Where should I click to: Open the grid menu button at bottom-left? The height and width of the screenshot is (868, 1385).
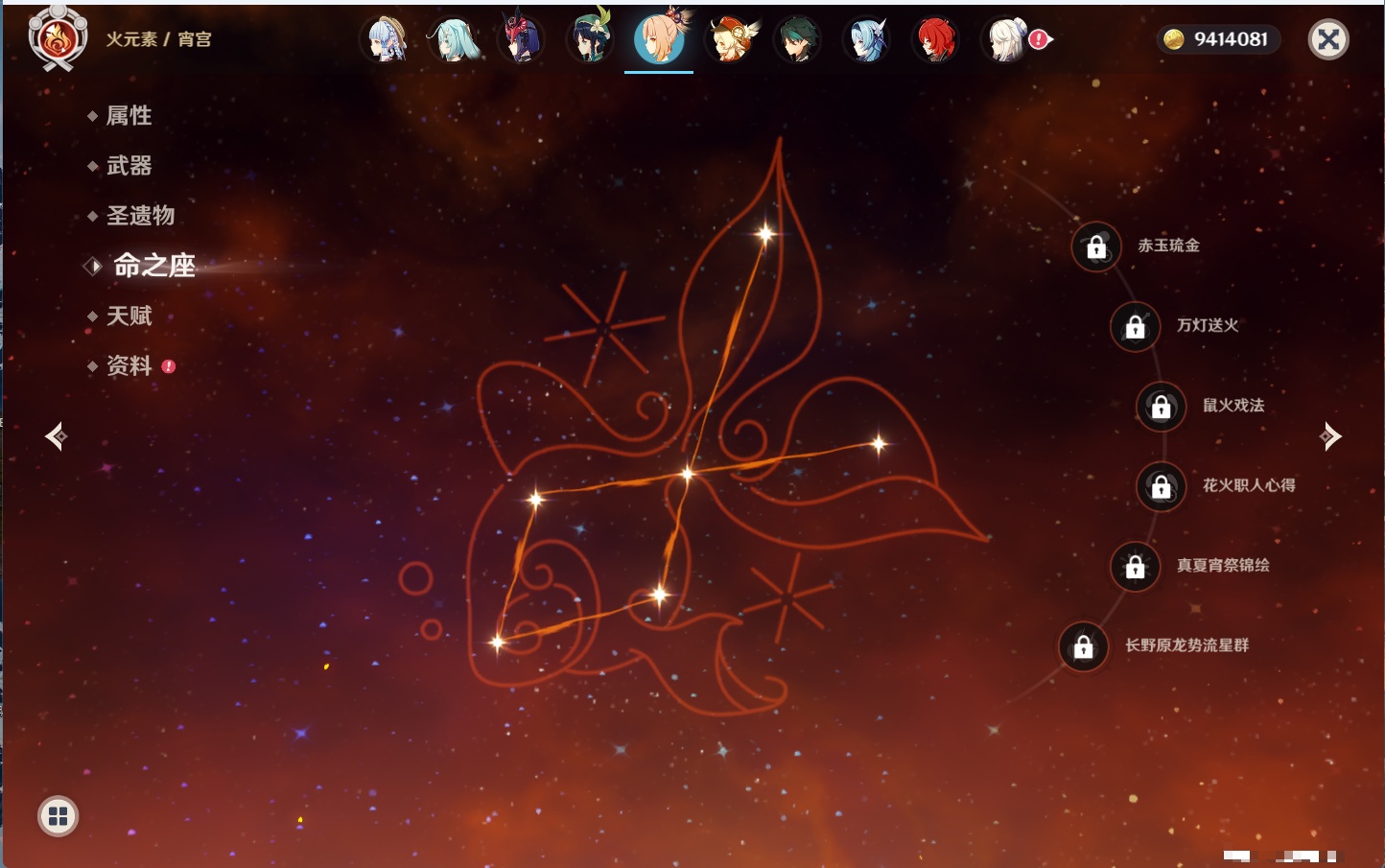pyautogui.click(x=58, y=816)
